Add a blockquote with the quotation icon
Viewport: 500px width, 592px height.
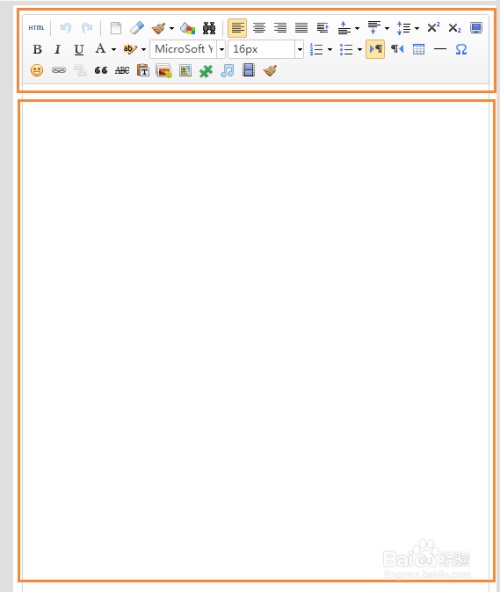101,71
